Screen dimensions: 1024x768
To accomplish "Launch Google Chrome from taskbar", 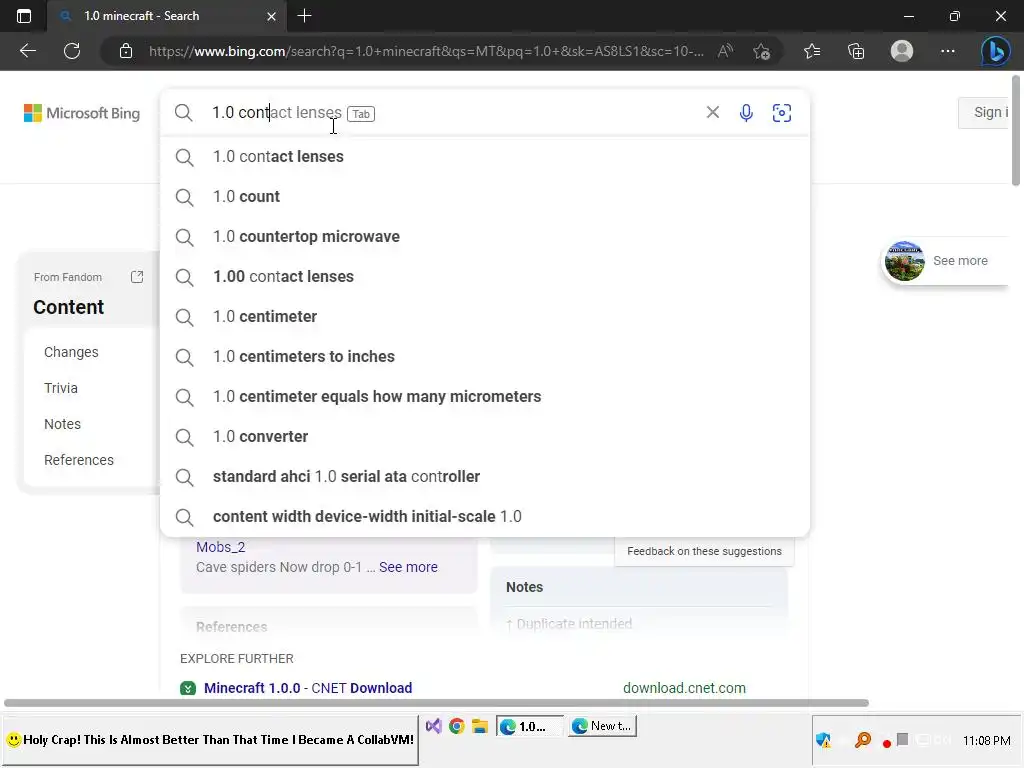I will coord(456,726).
